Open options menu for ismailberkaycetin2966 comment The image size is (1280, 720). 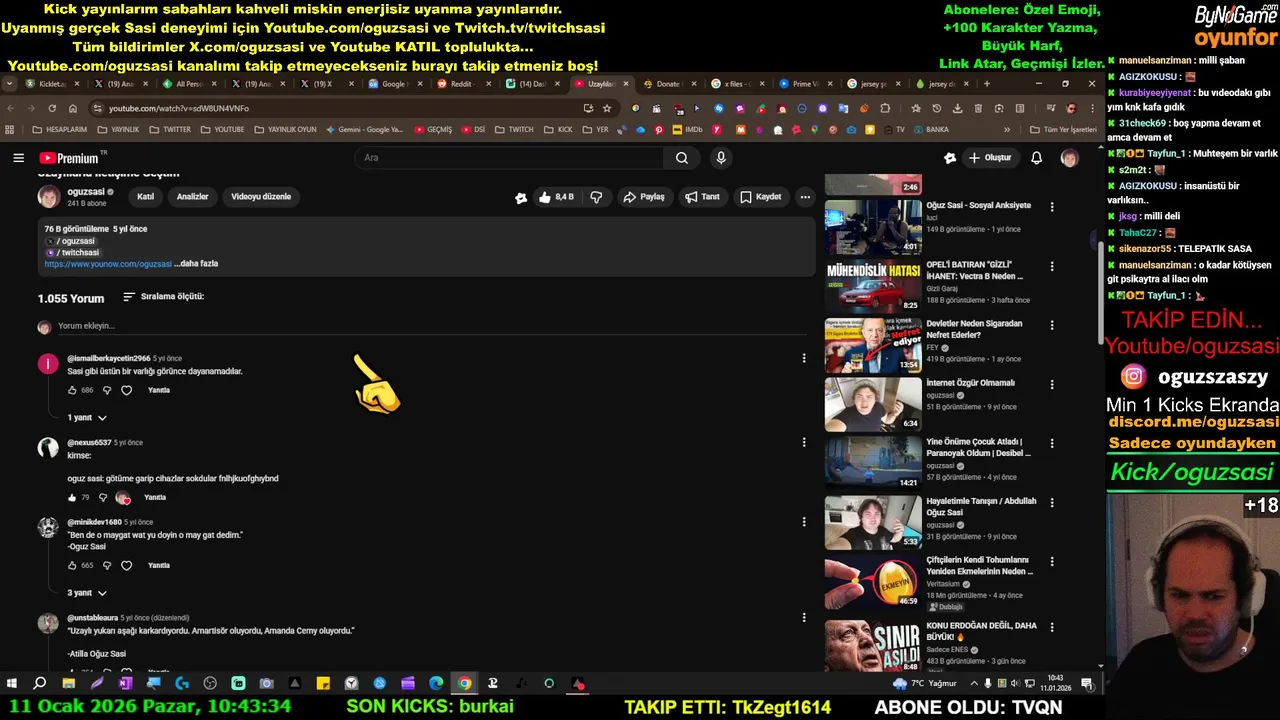click(803, 358)
